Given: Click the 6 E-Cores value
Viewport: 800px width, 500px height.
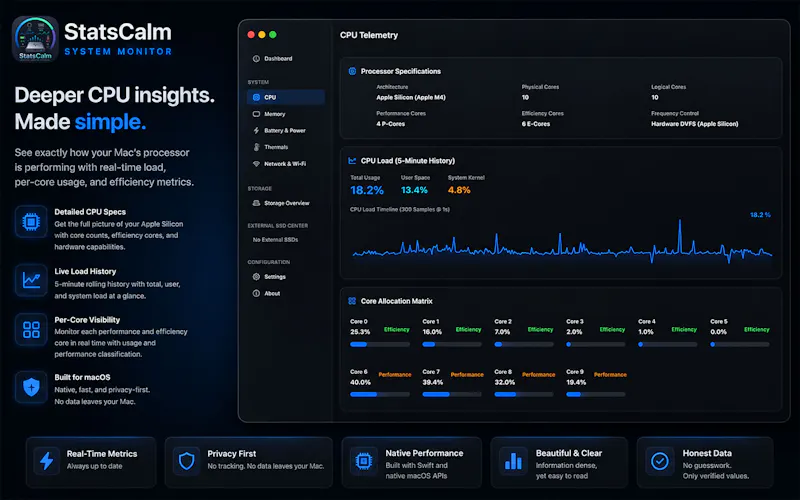Looking at the screenshot, I should point(536,124).
